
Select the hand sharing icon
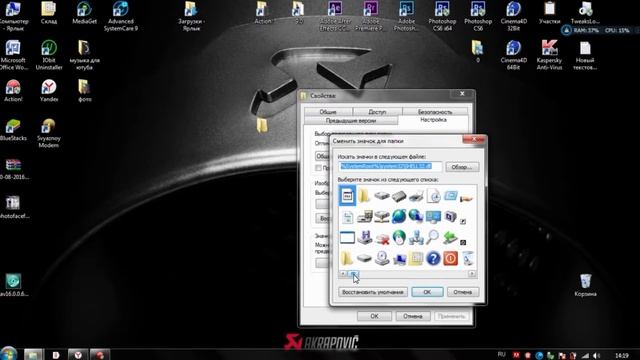[x=466, y=198]
